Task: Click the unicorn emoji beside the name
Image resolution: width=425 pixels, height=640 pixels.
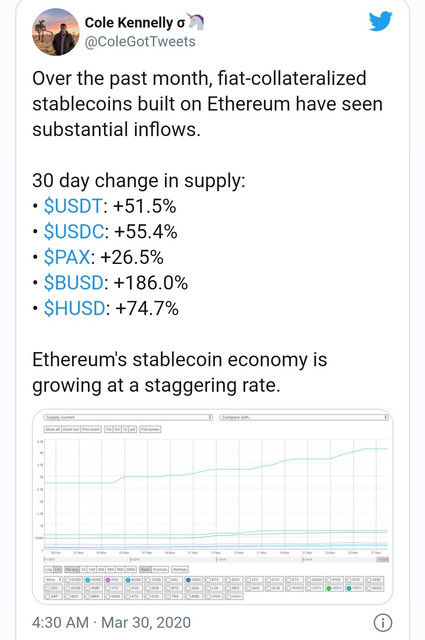Action: pos(196,22)
